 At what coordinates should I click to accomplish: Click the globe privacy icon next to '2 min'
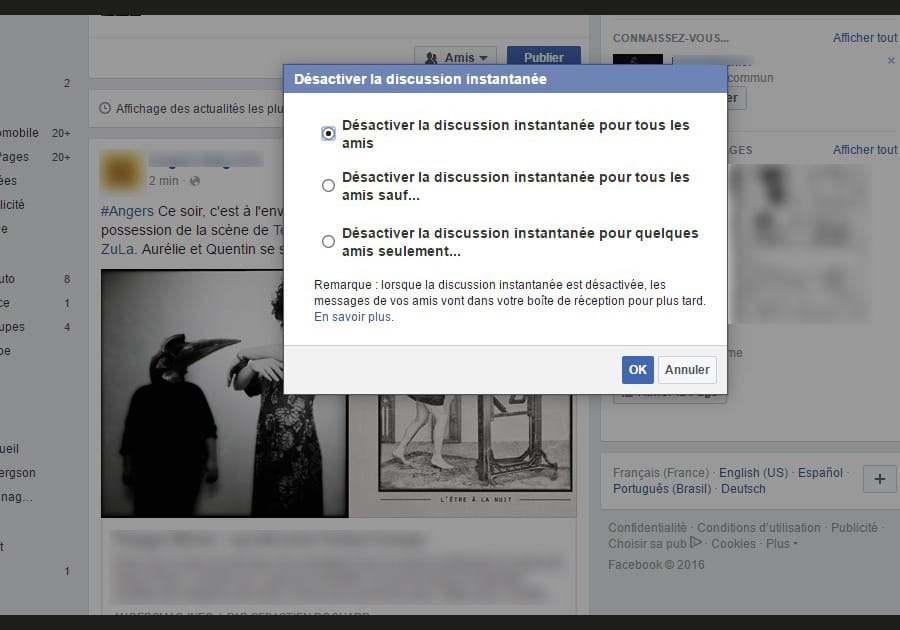pyautogui.click(x=195, y=181)
